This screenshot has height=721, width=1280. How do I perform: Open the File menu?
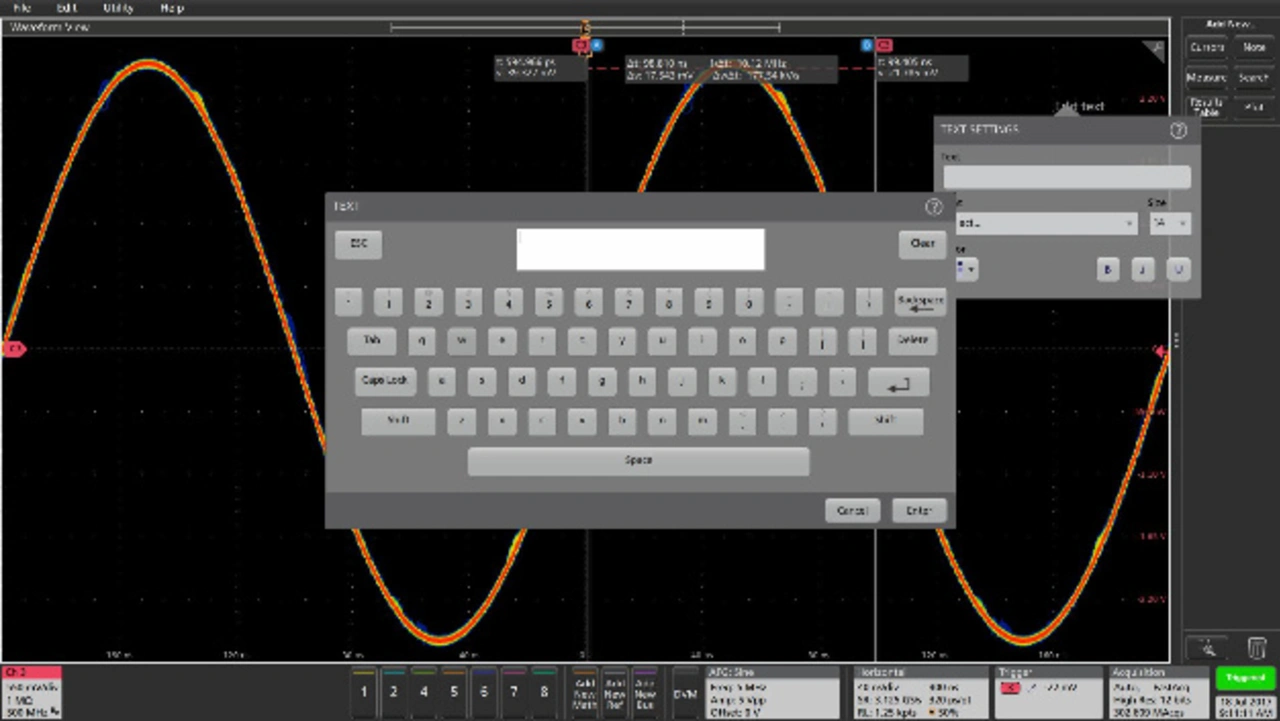coord(21,8)
